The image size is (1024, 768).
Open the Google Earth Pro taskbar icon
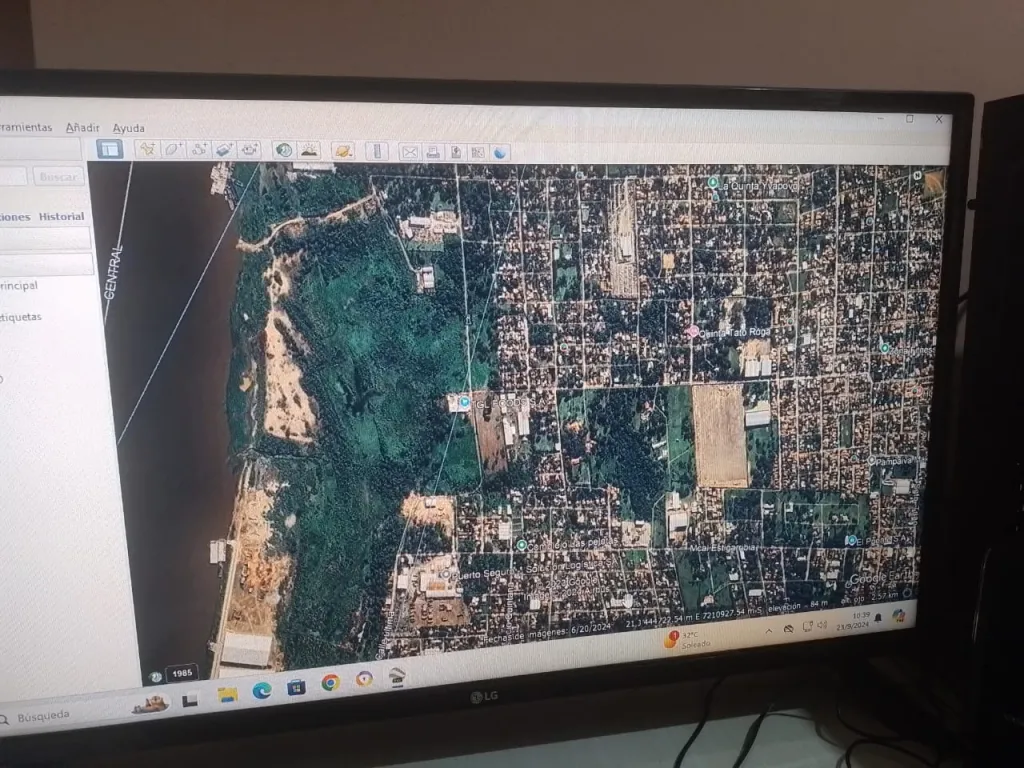tap(396, 677)
